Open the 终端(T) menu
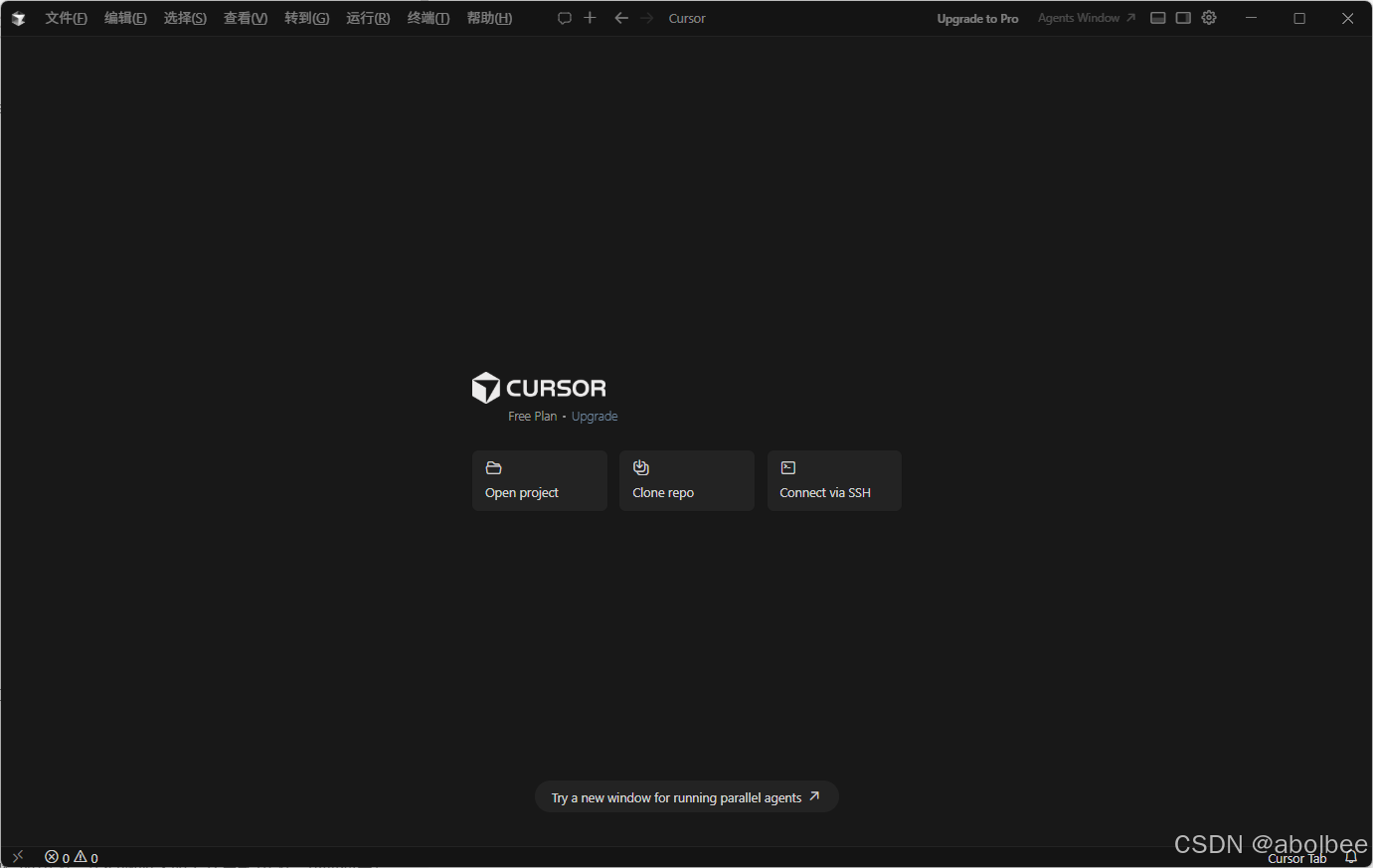 coord(429,18)
